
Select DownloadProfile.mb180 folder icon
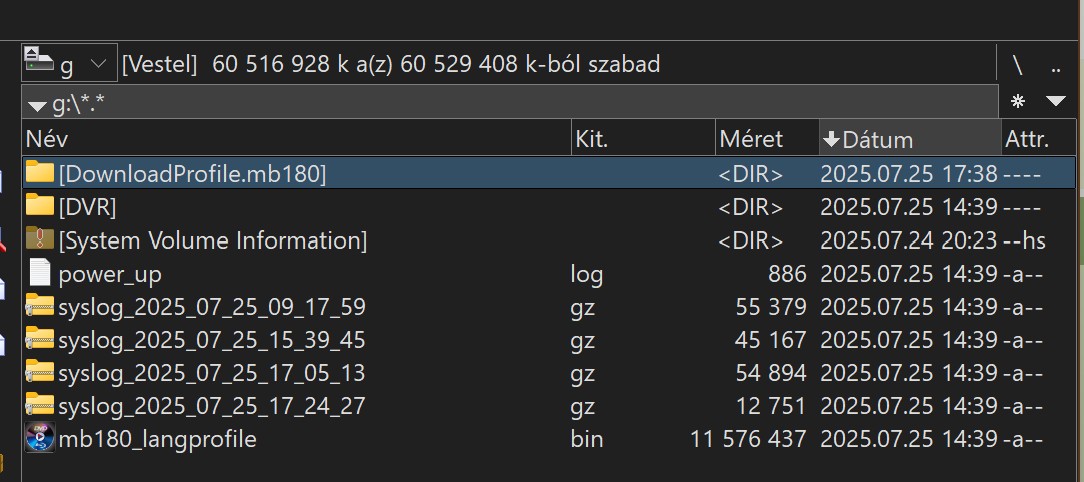(x=39, y=173)
